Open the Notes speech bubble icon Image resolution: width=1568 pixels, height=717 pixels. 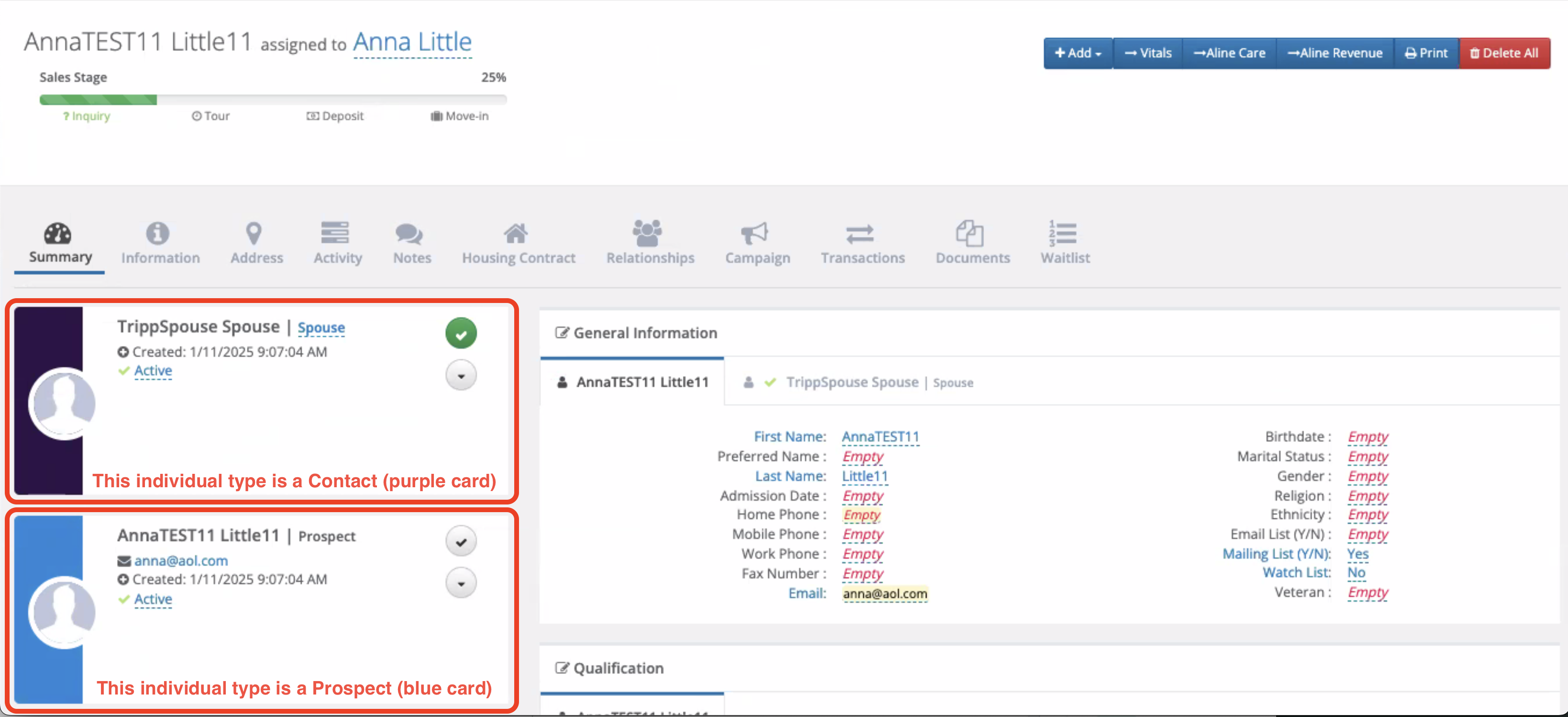click(x=409, y=233)
